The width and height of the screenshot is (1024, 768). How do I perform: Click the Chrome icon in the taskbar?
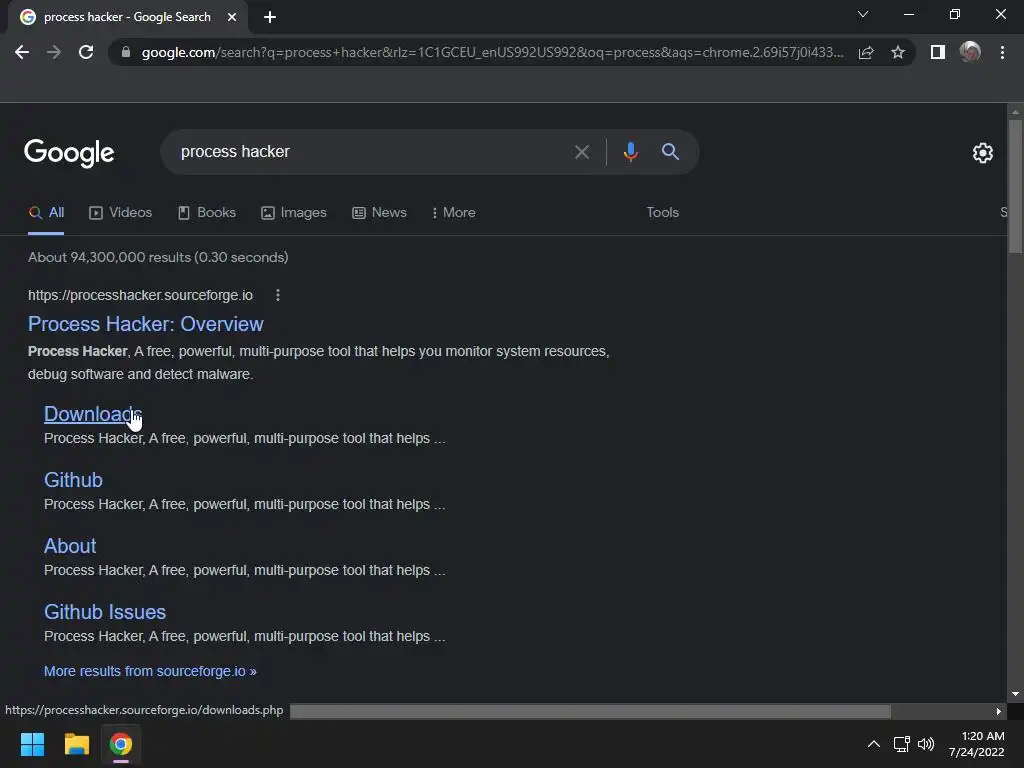click(121, 744)
